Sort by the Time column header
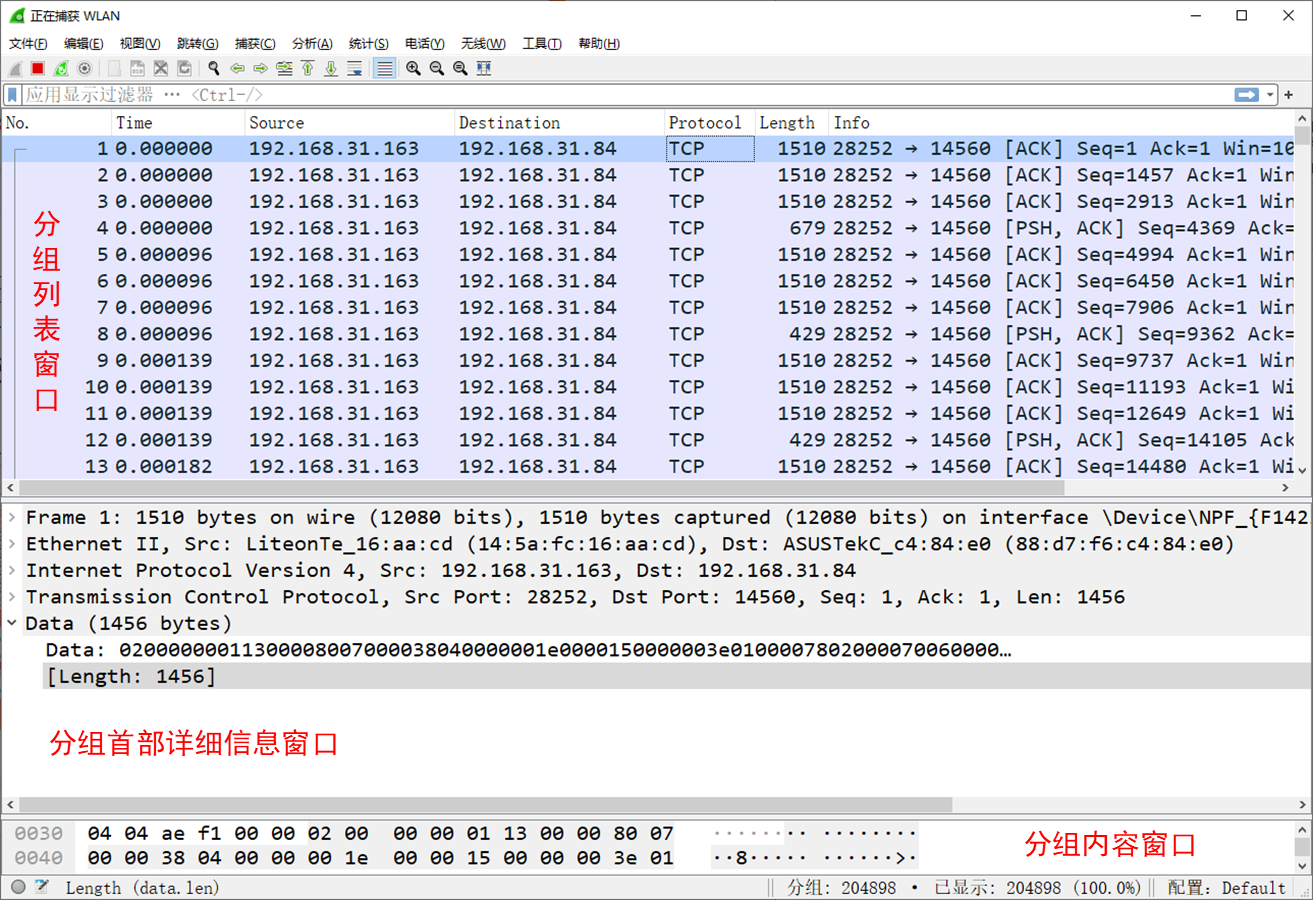The width and height of the screenshot is (1313, 900). pos(178,123)
